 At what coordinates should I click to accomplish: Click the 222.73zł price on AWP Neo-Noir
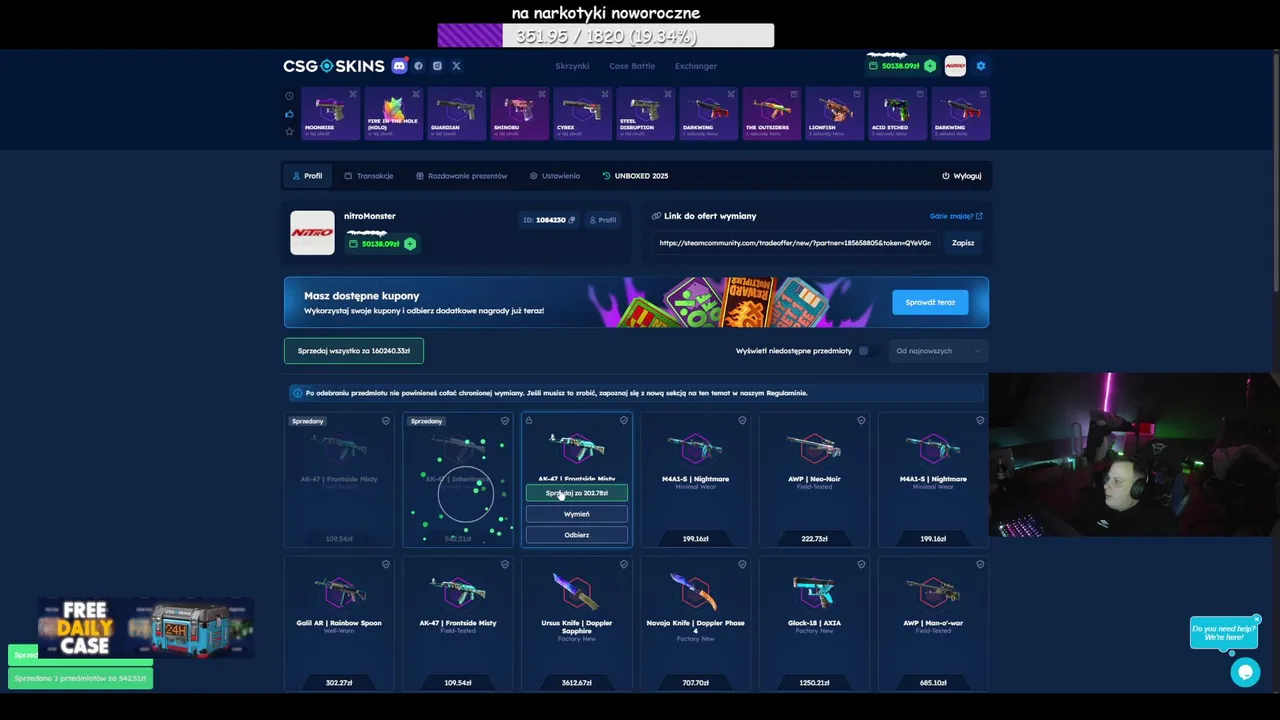coord(814,539)
